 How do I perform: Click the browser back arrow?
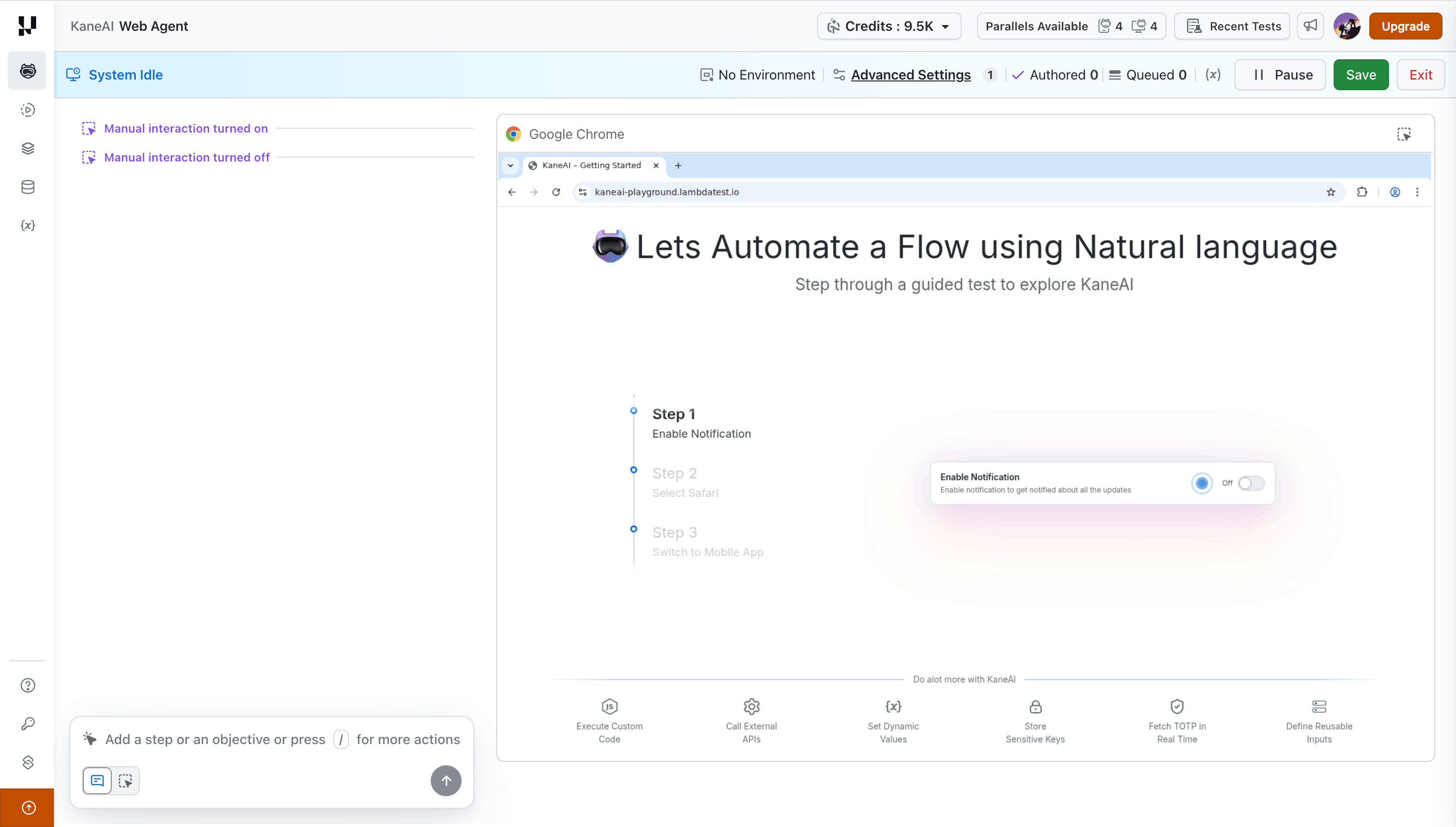512,192
